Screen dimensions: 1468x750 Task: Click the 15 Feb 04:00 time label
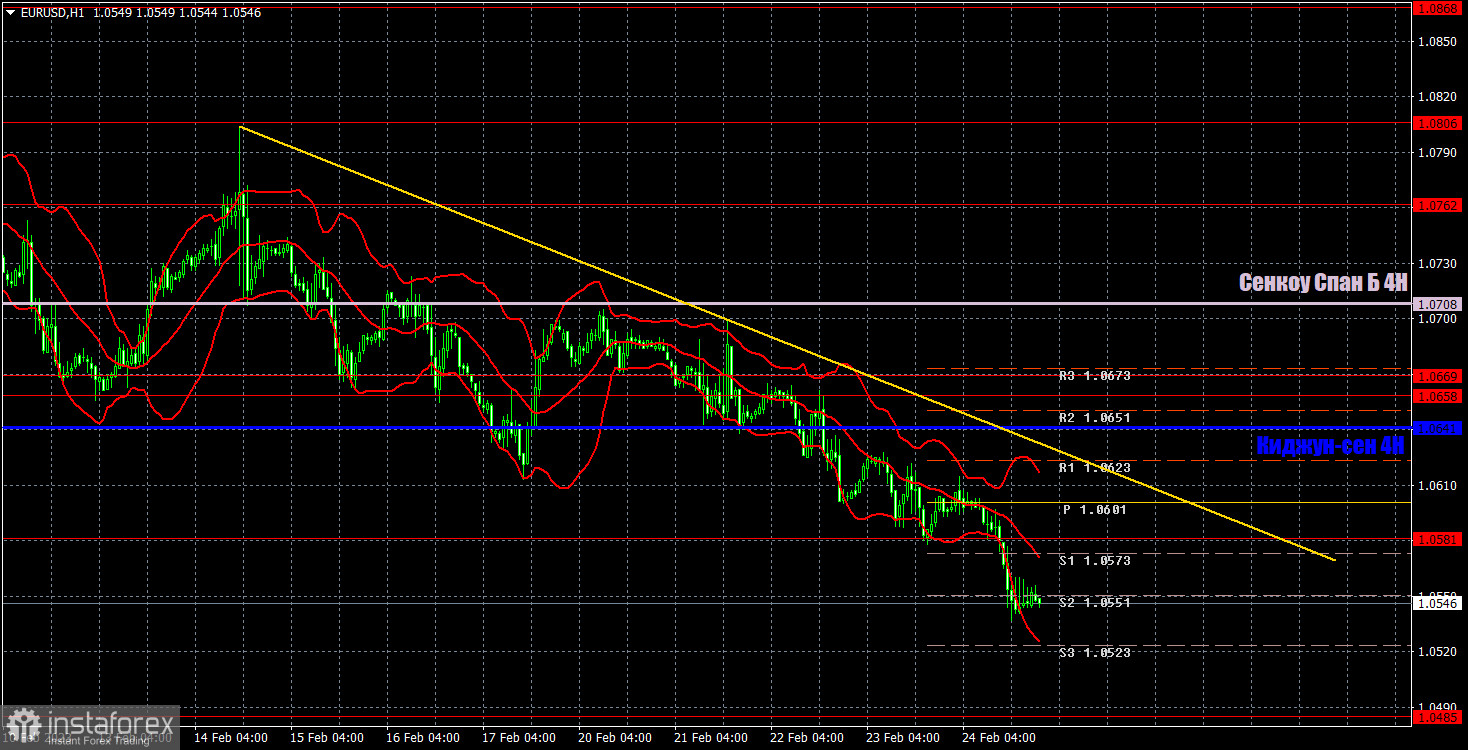(x=327, y=738)
